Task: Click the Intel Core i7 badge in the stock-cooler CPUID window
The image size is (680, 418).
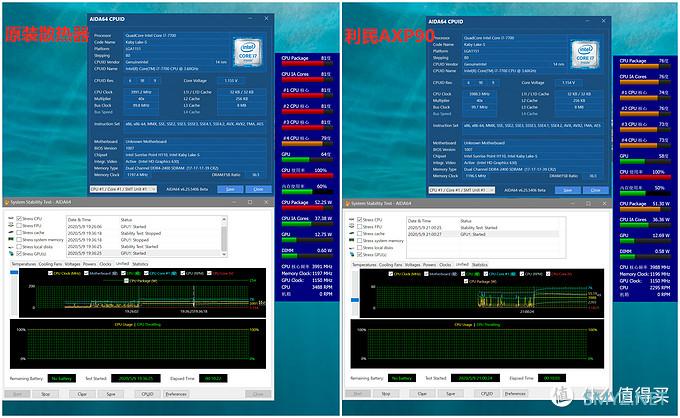Action: 248,52
